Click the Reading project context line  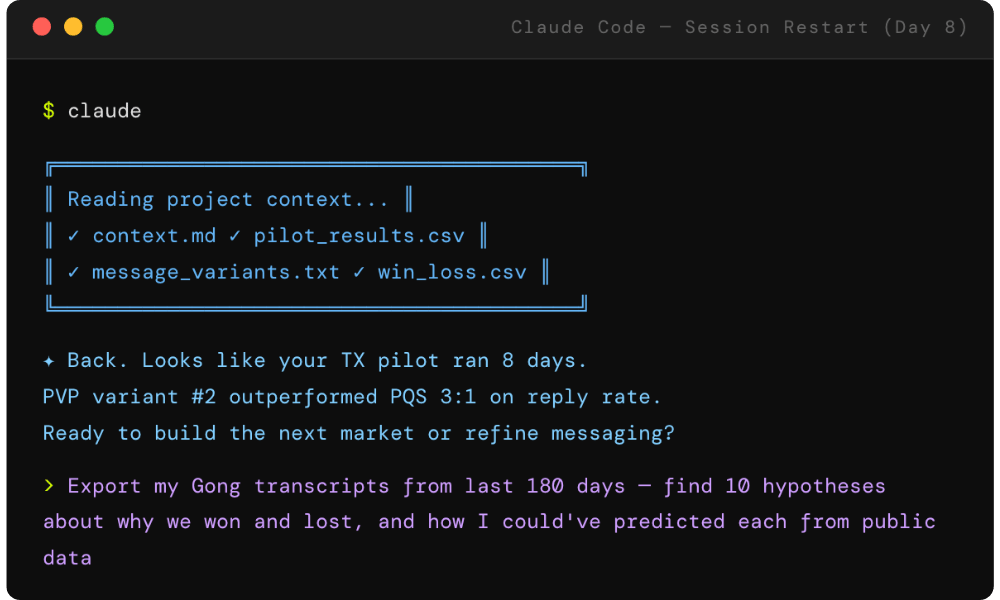pyautogui.click(x=228, y=200)
